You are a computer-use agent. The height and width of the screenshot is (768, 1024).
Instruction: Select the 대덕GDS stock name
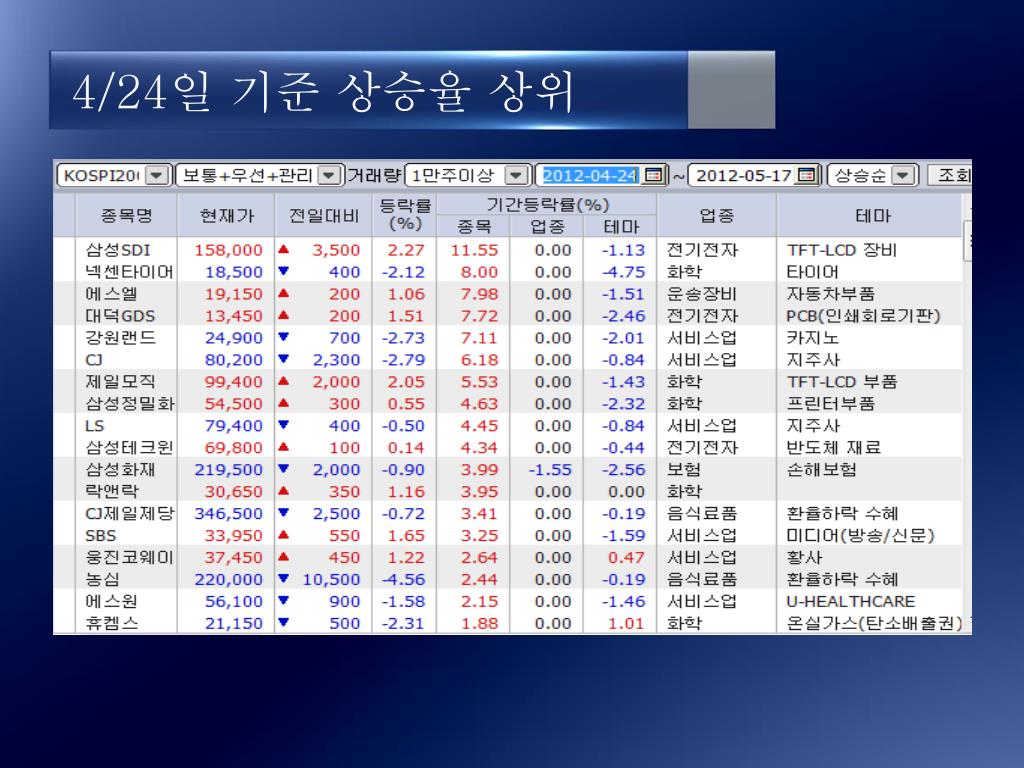[x=120, y=316]
